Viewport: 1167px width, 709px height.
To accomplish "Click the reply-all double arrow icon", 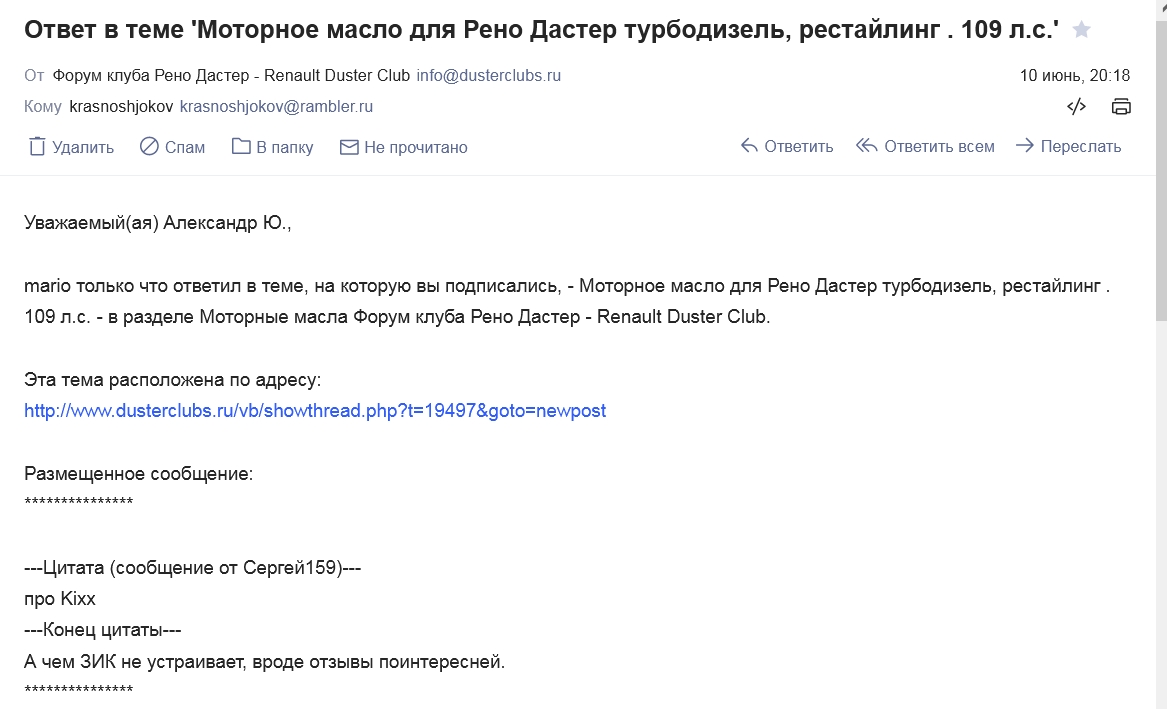I will tap(866, 145).
